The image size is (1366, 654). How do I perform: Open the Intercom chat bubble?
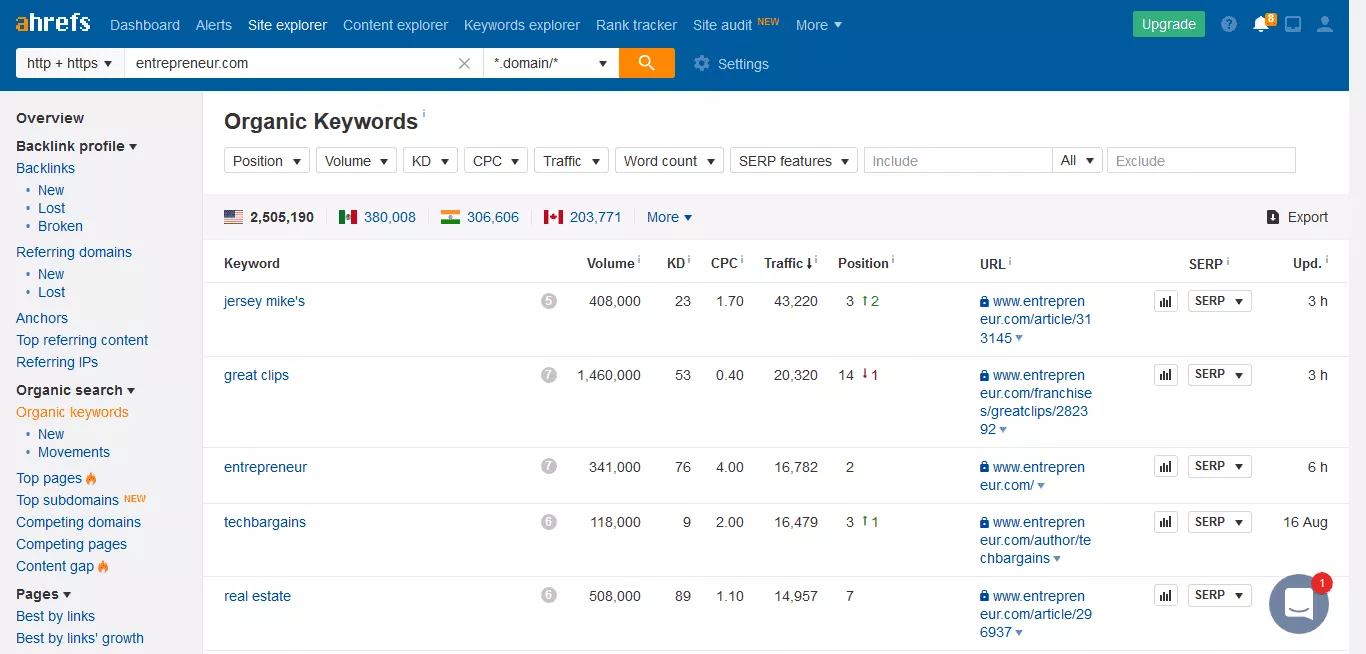point(1298,603)
